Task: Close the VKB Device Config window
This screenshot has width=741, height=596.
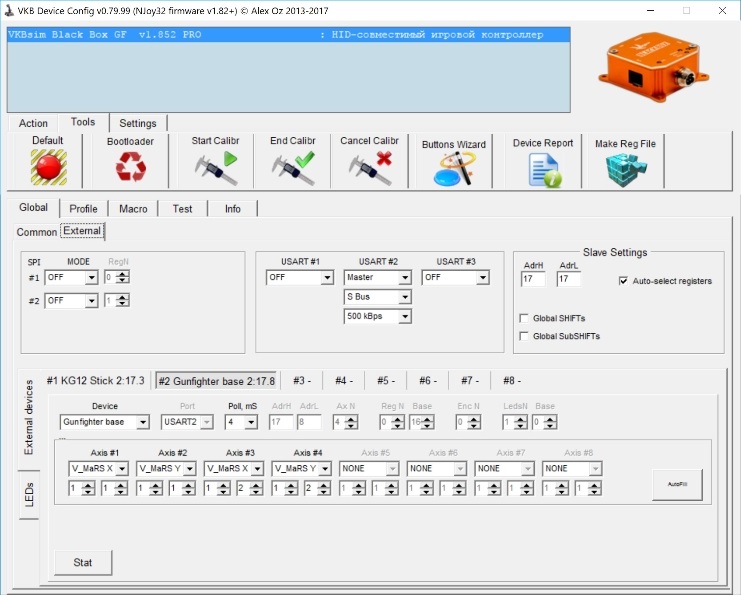Action: tap(722, 10)
